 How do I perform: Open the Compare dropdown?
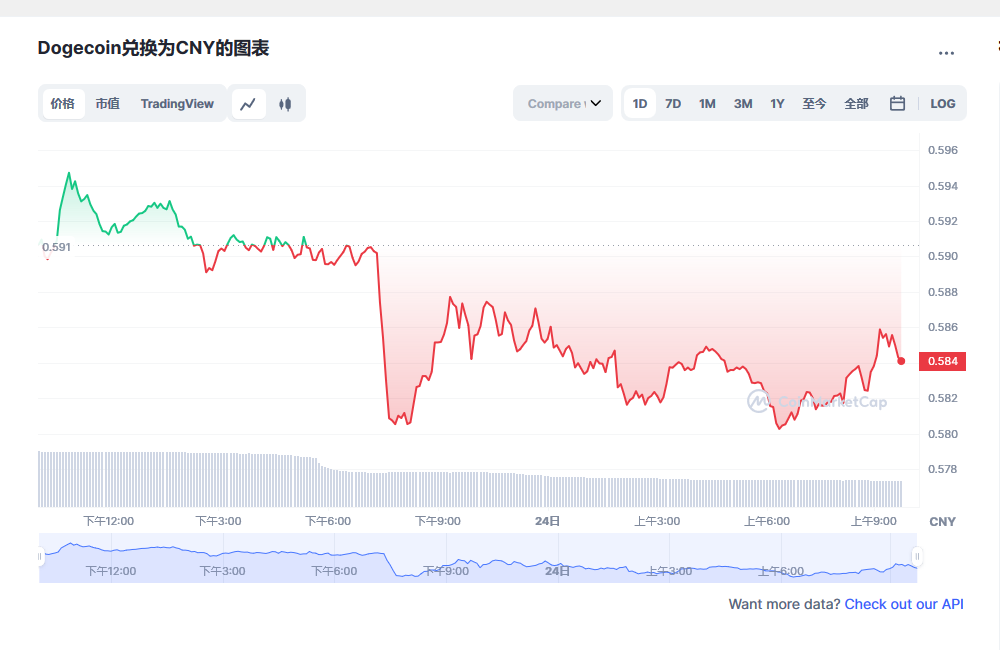563,103
